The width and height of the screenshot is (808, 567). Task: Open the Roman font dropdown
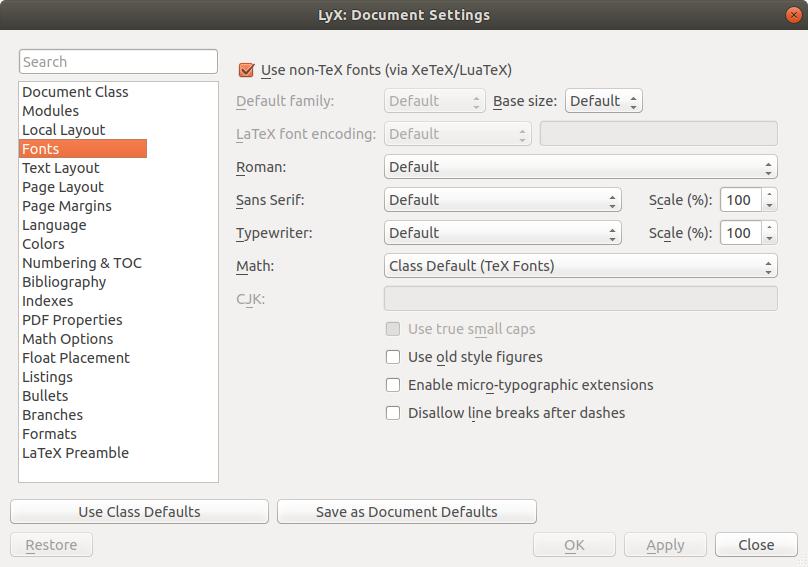[580, 167]
